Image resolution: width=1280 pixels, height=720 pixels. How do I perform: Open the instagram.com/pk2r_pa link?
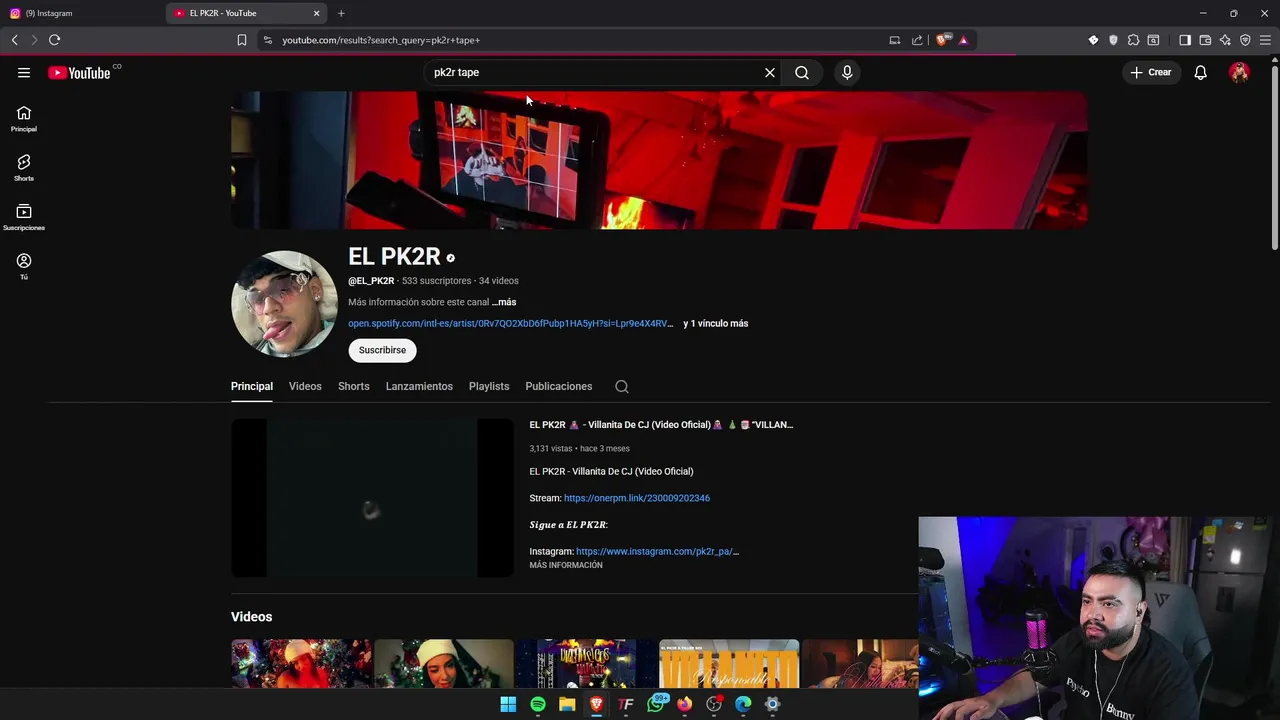[657, 551]
